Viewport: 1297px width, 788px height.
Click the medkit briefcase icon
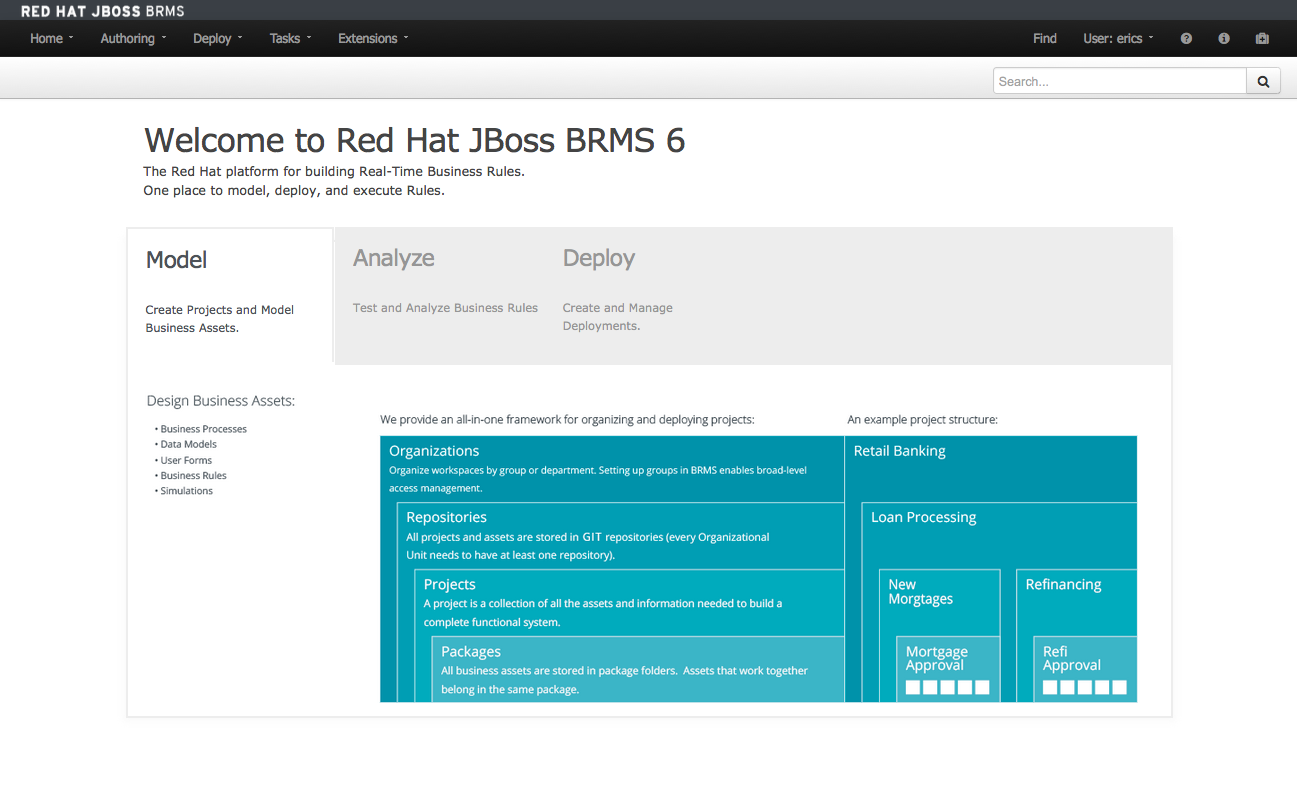tap(1262, 39)
